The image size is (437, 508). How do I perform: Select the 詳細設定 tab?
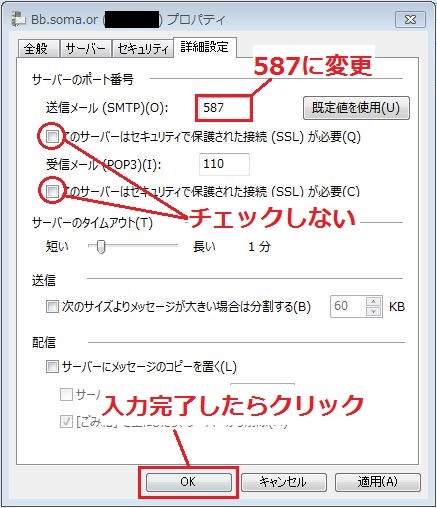[205, 47]
